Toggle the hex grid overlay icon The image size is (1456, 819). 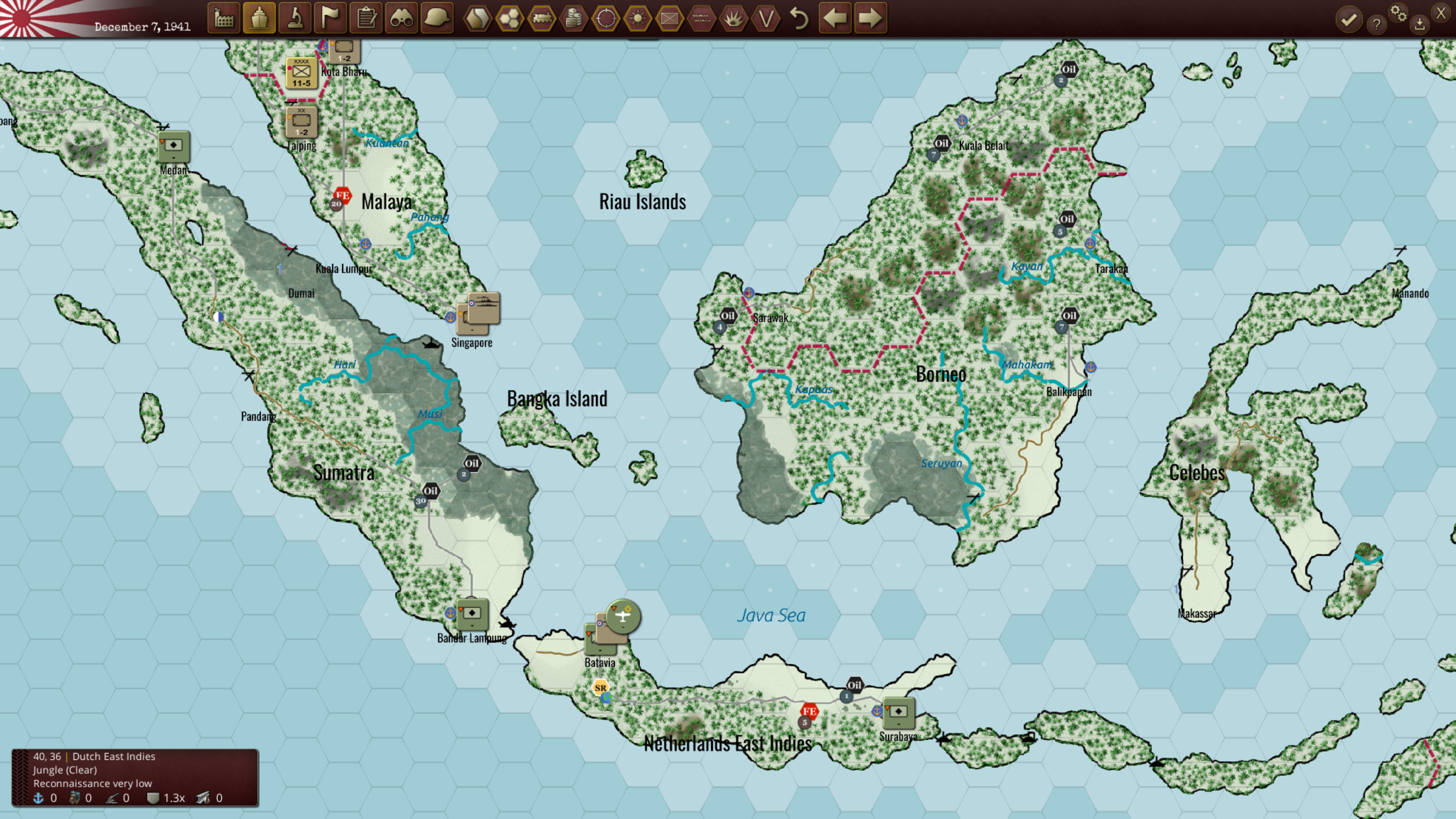tap(510, 19)
